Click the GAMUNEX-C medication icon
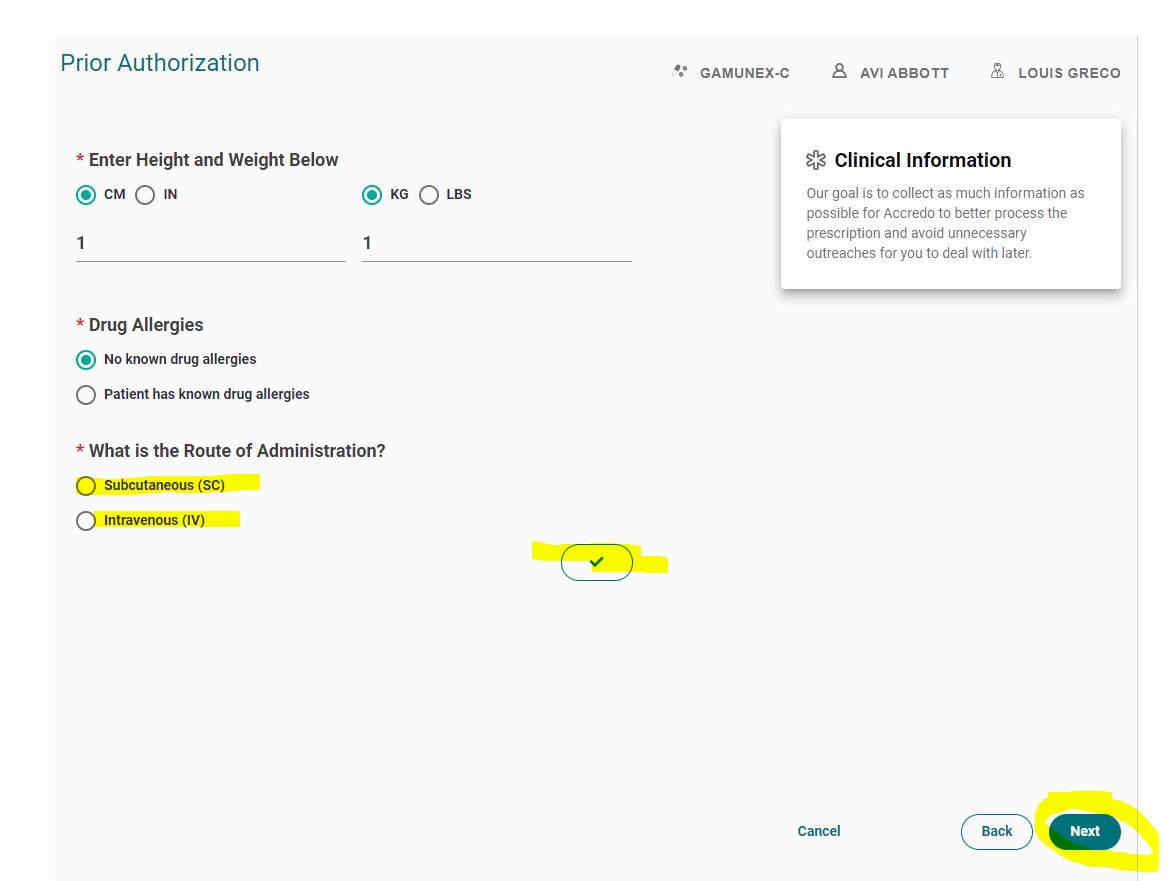 click(680, 72)
